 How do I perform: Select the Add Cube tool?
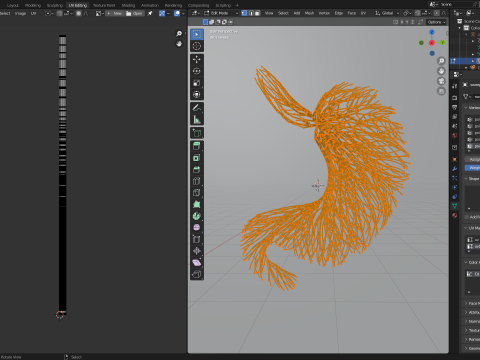[x=197, y=133]
